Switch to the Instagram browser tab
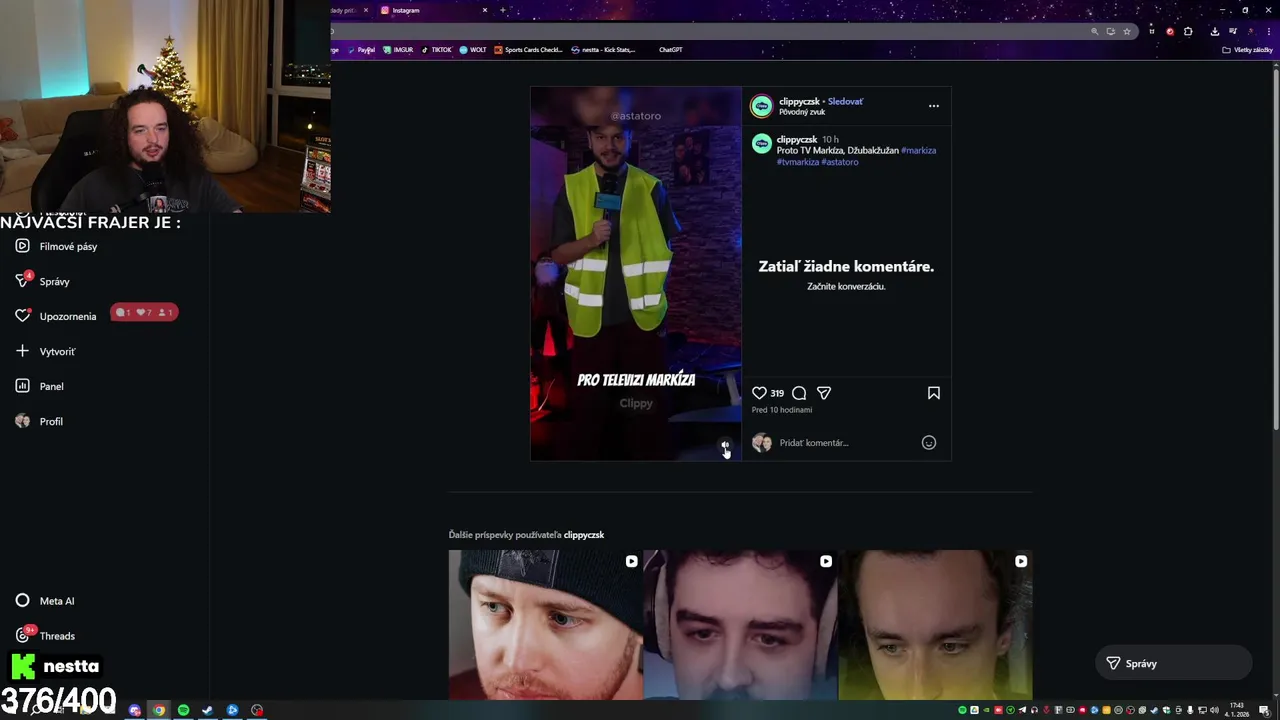Viewport: 1280px width, 720px height. point(430,10)
